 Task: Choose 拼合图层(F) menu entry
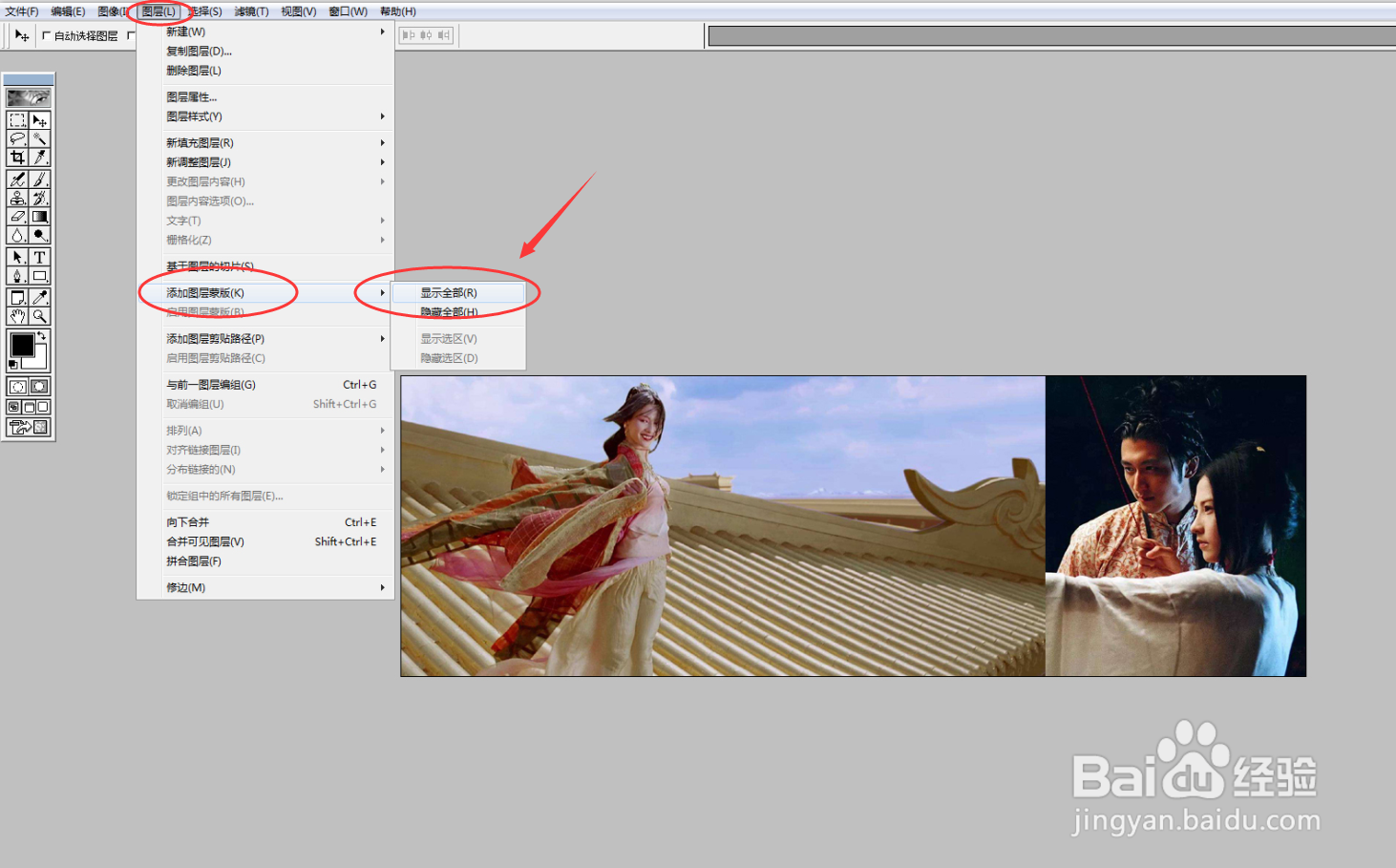(265, 561)
